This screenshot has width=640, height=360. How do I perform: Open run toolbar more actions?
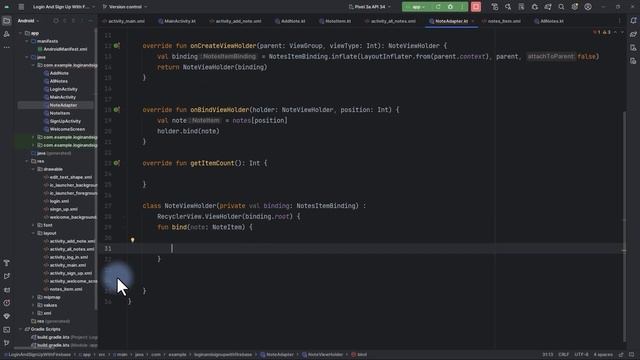(x=462, y=7)
